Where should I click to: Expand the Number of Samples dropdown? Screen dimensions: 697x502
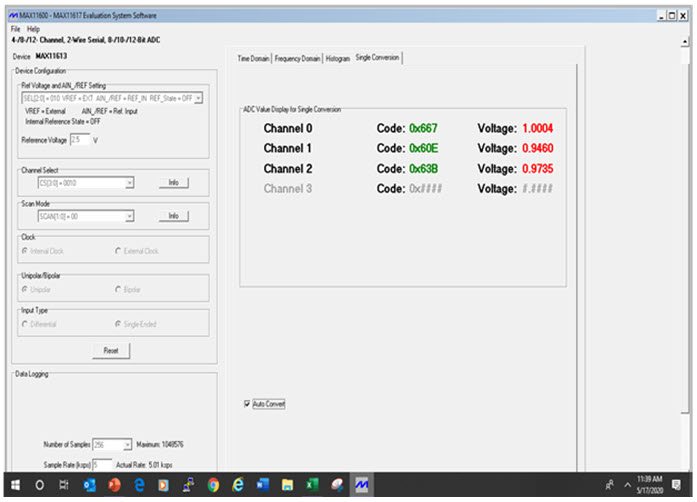click(x=127, y=444)
